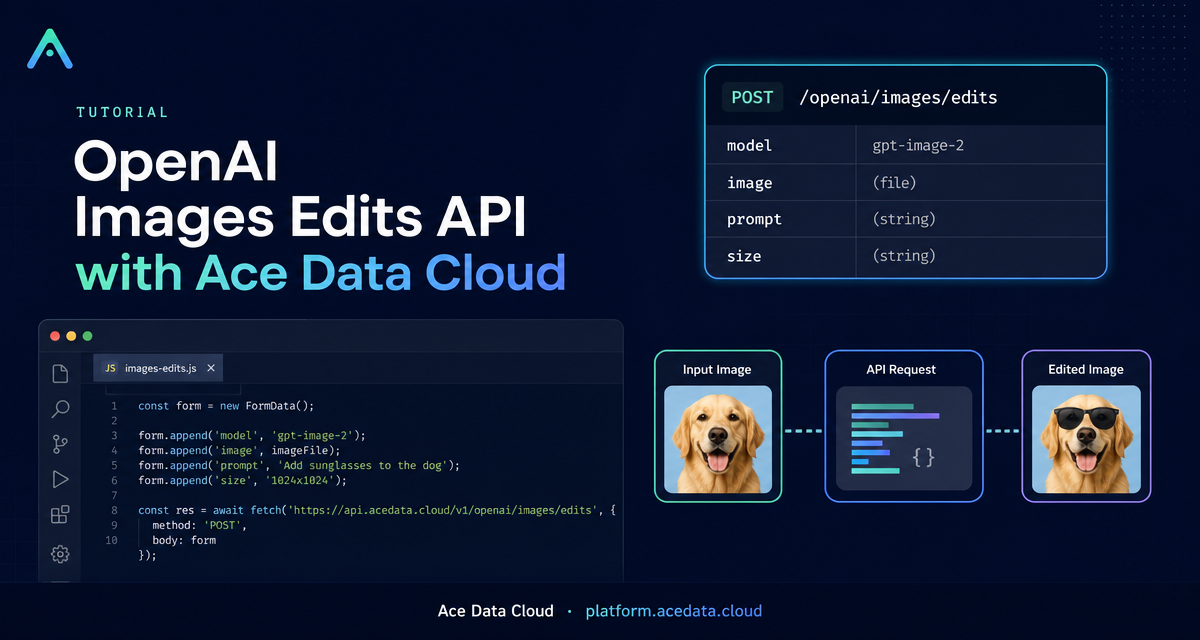Click line number 10 in the gutter
The width and height of the screenshot is (1200, 640).
coord(111,540)
